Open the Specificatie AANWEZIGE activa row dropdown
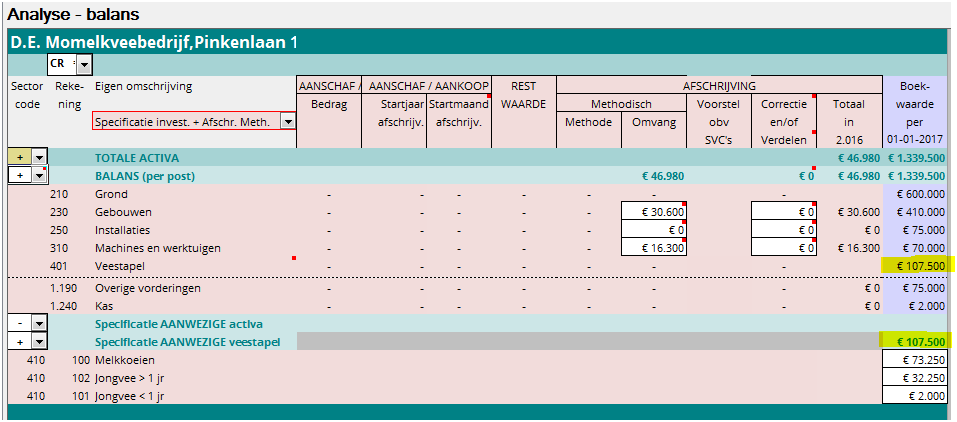Screen dimensions: 957x422 [x=39, y=324]
